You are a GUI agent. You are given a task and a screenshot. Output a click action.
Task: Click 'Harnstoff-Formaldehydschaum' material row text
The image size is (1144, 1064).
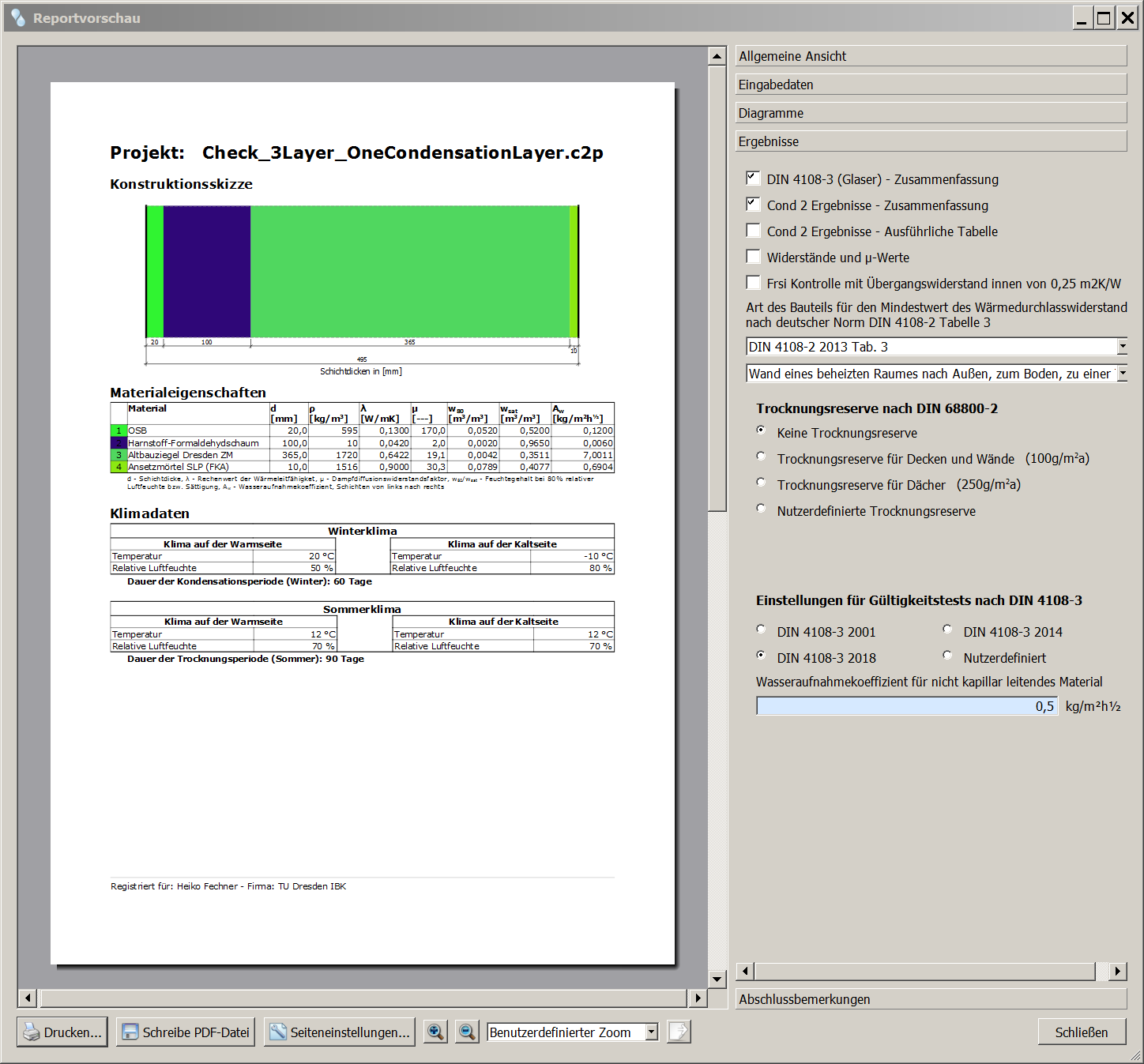click(x=194, y=443)
